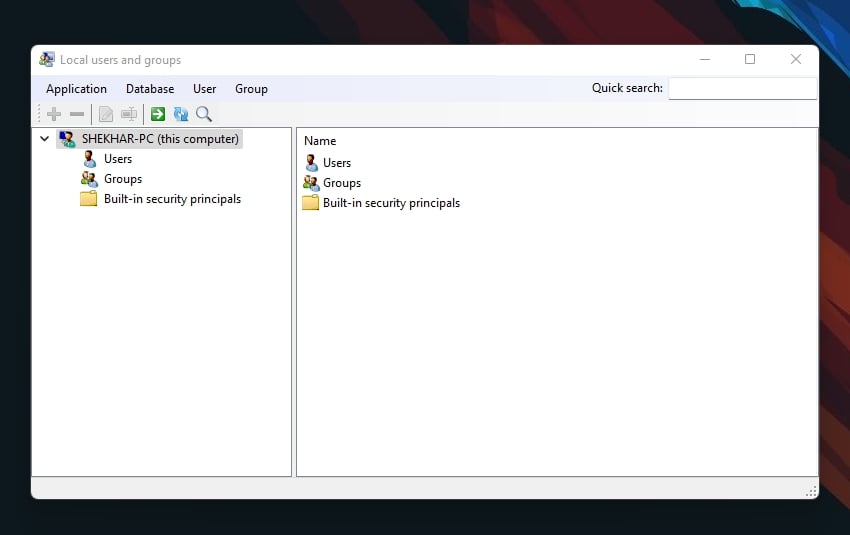Select Built-in security principals in left tree

tap(172, 199)
